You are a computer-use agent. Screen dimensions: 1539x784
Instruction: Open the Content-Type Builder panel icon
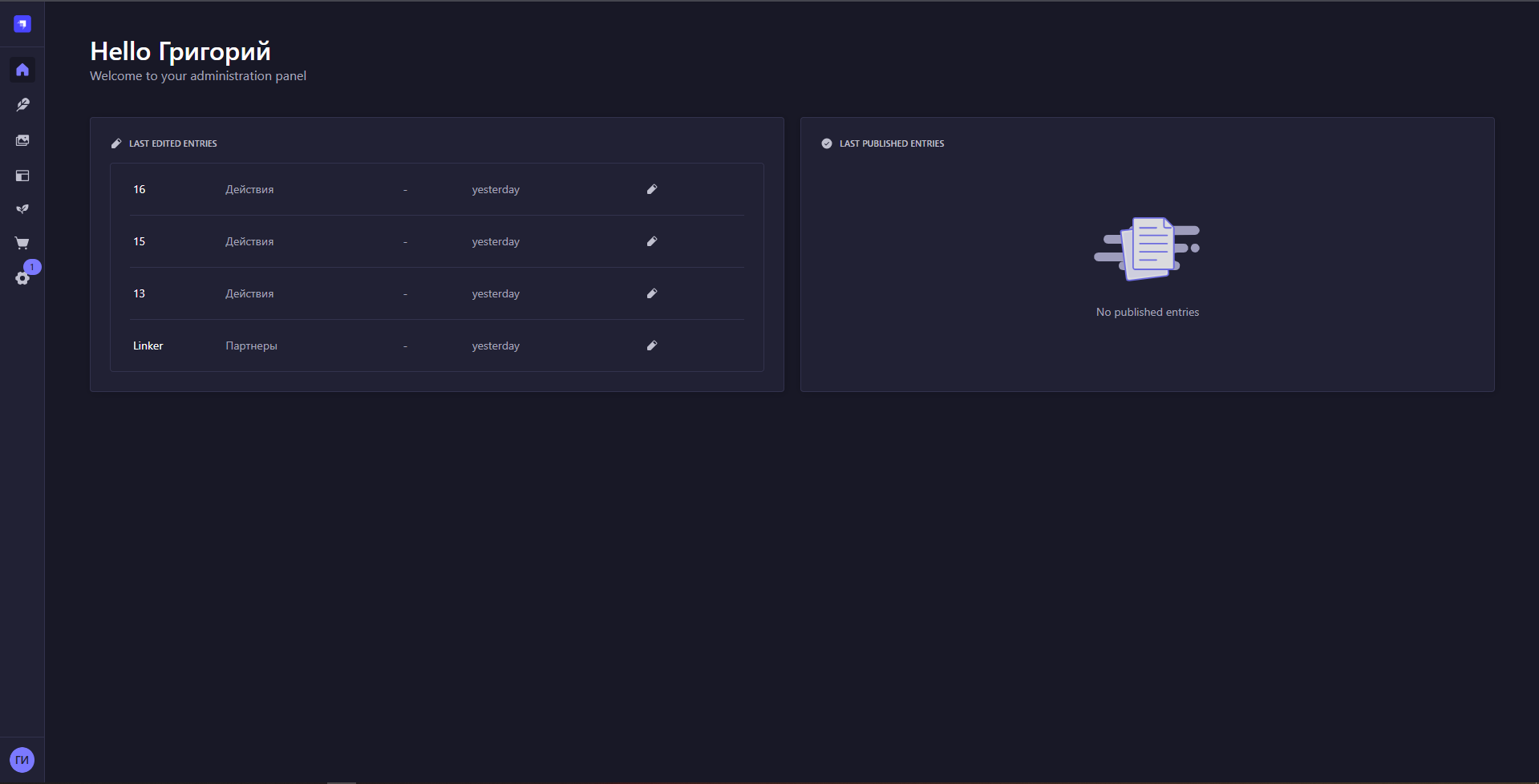(22, 176)
